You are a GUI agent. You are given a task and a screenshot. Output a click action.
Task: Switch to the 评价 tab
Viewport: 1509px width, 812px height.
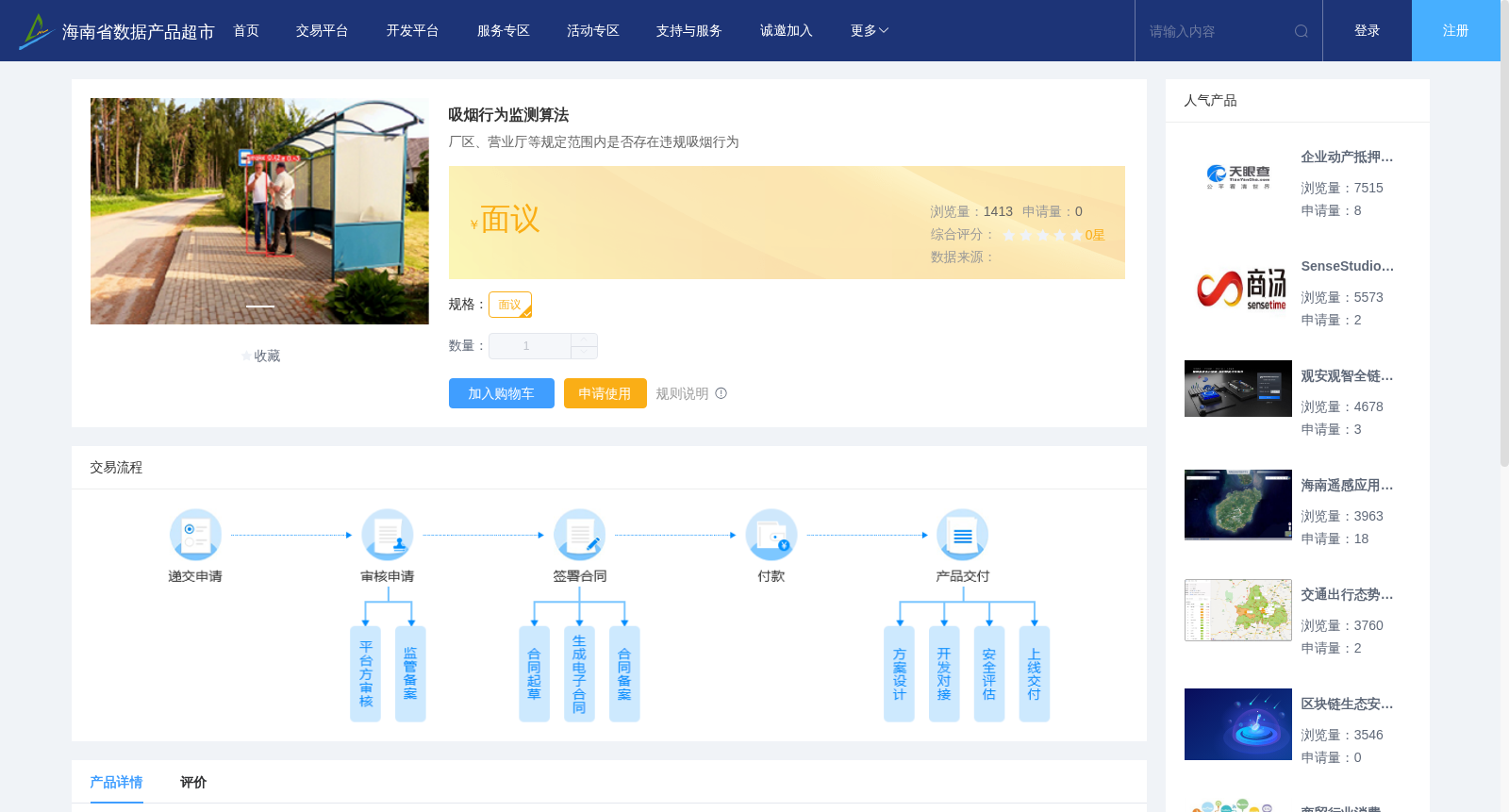click(x=193, y=782)
